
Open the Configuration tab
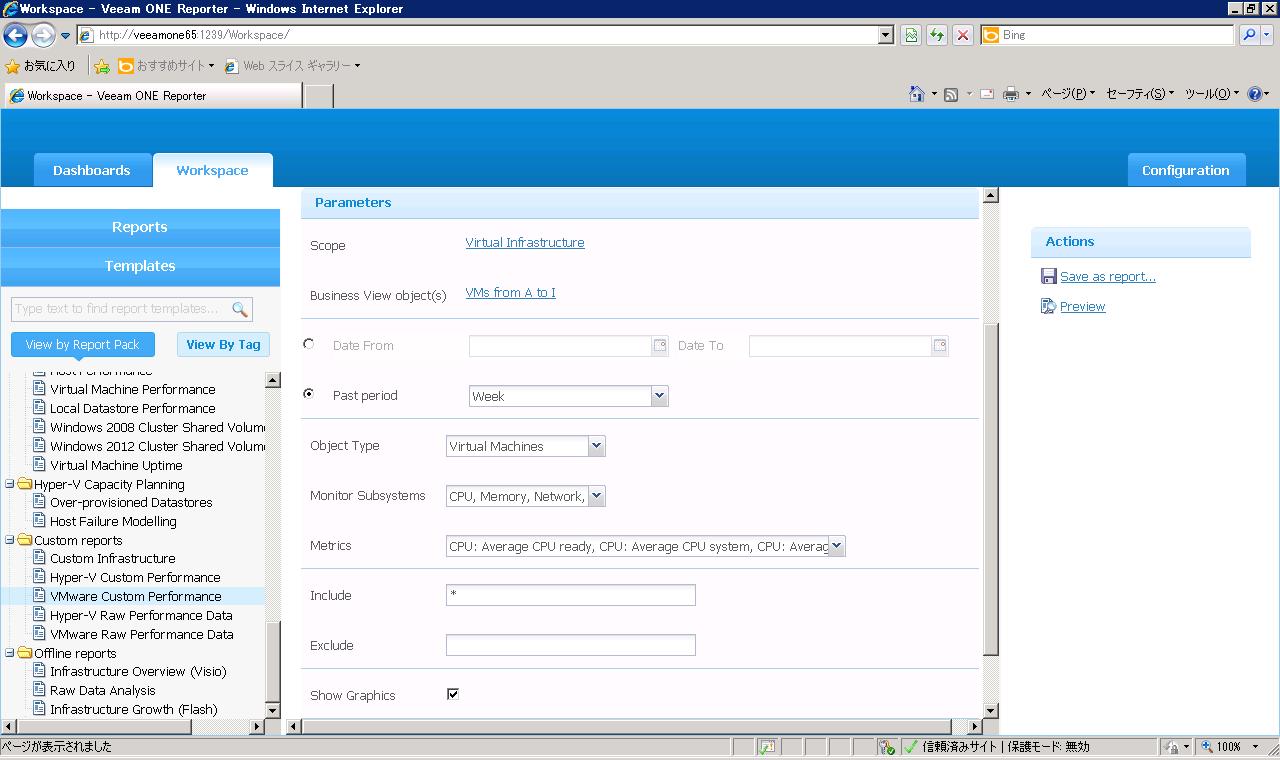tap(1186, 171)
